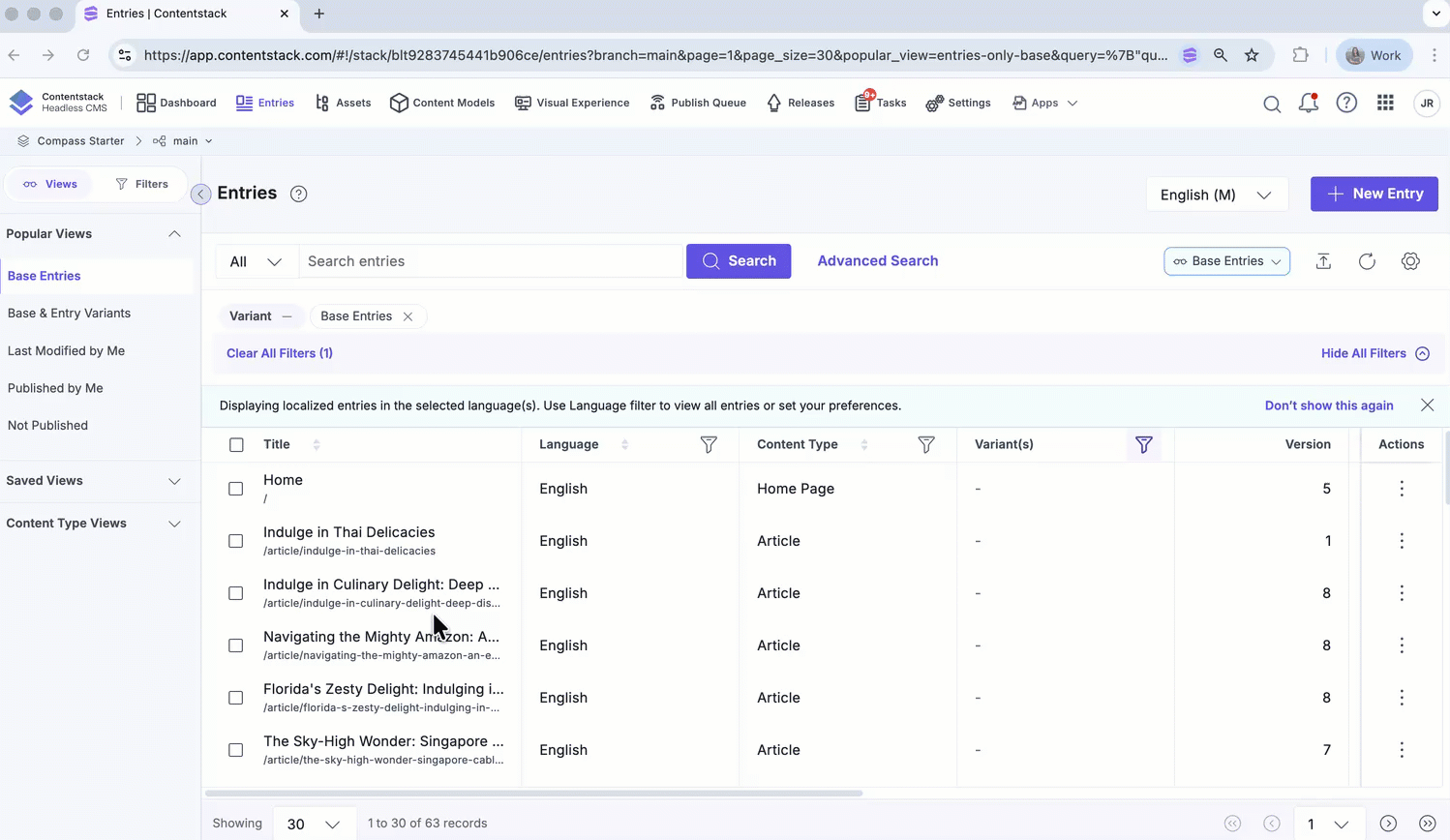Screen dimensions: 1450x840
Task: Click the Variant(s) column filter icon
Action: [1143, 444]
